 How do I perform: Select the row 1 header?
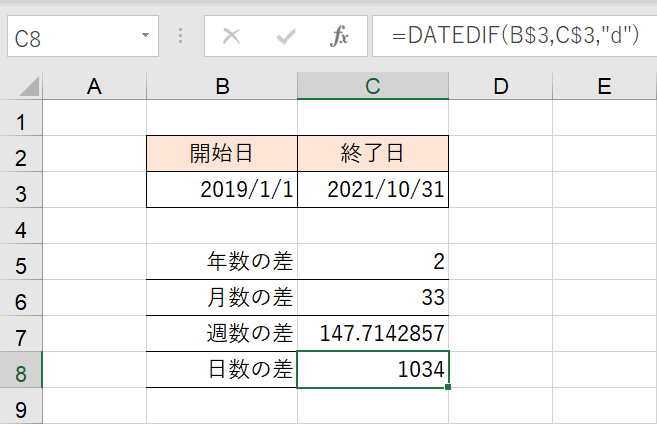pyautogui.click(x=21, y=118)
